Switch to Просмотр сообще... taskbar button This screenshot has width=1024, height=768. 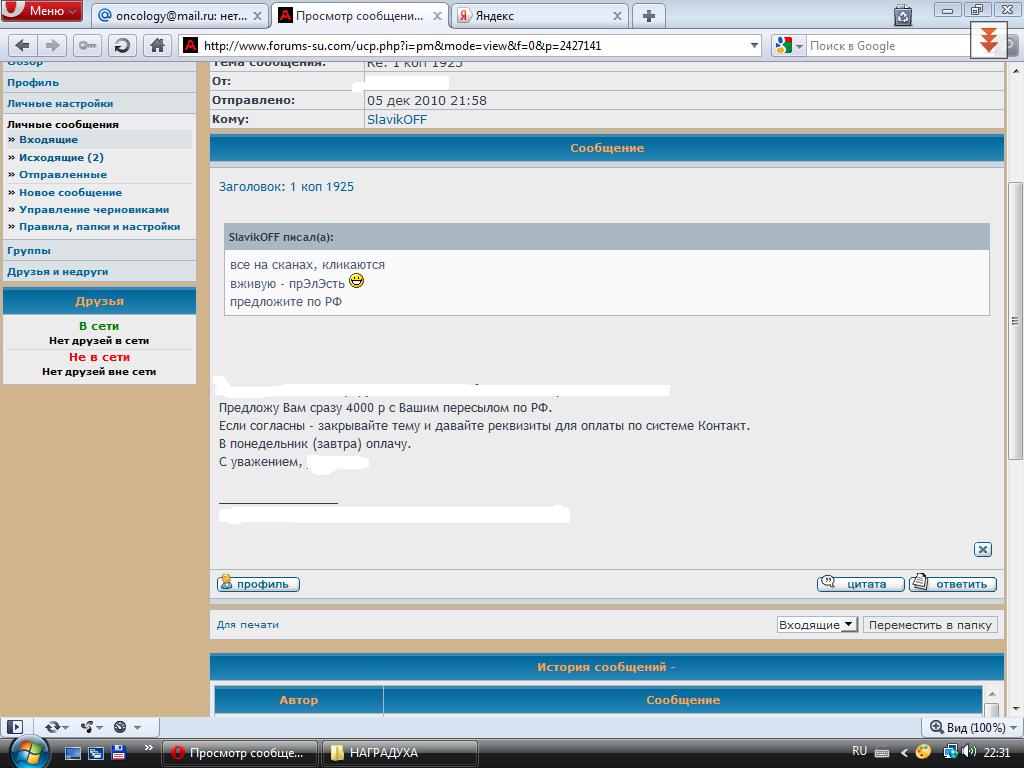pyautogui.click(x=239, y=753)
